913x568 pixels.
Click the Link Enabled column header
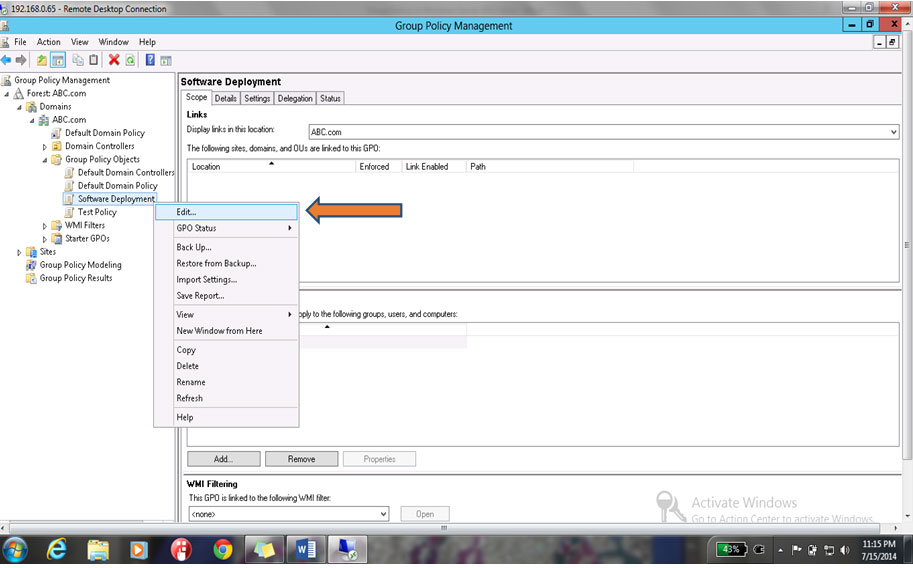(434, 167)
